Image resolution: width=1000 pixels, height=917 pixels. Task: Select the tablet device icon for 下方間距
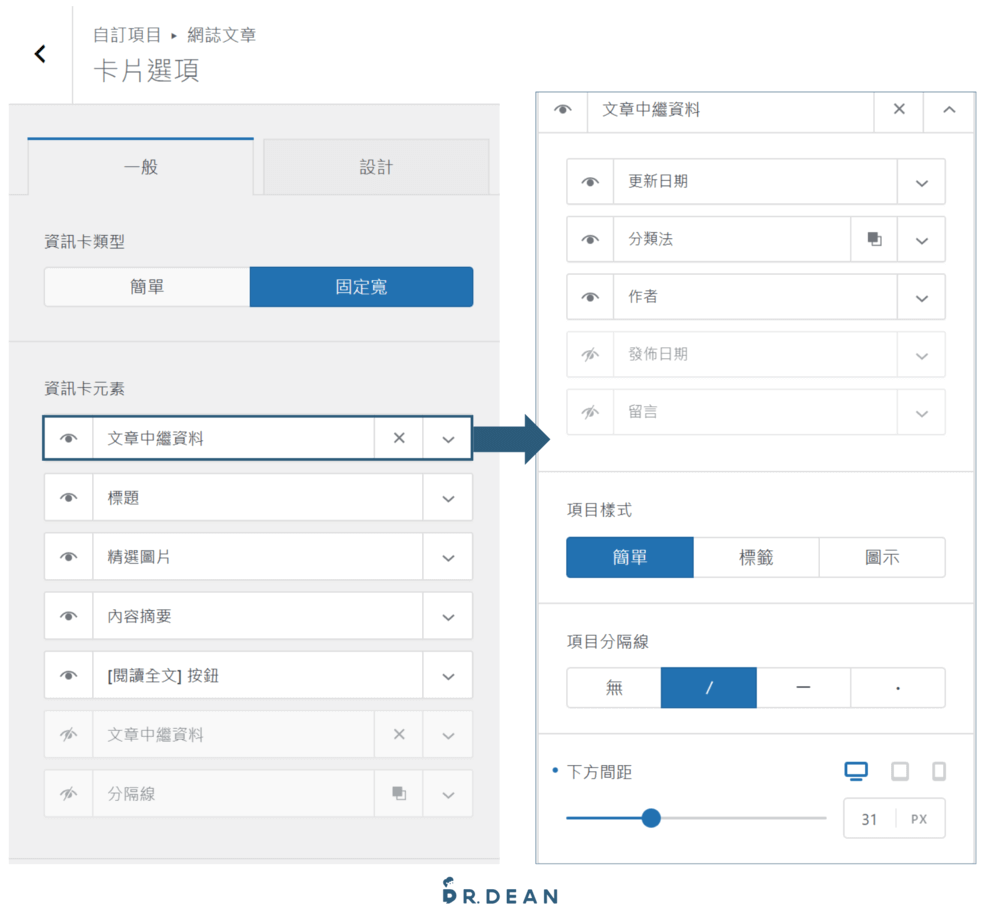[899, 771]
